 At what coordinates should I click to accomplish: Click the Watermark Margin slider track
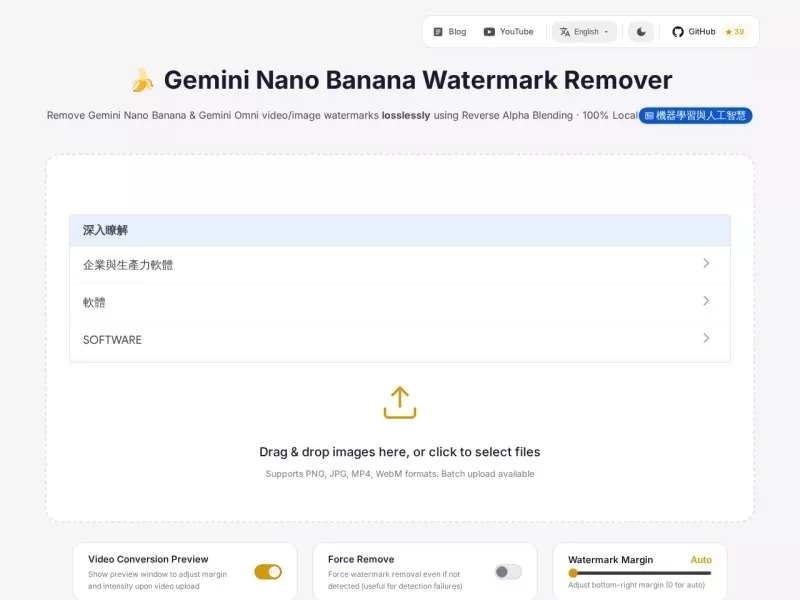(x=640, y=573)
